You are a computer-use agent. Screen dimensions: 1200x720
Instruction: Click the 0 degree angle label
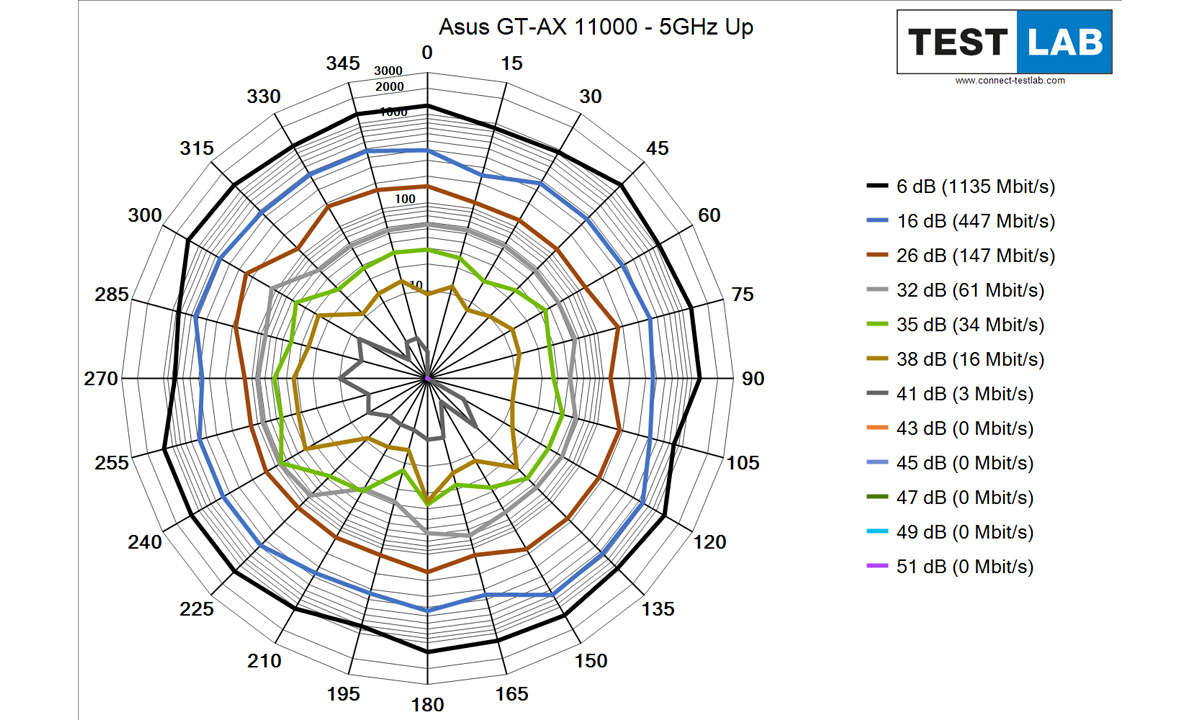[428, 53]
